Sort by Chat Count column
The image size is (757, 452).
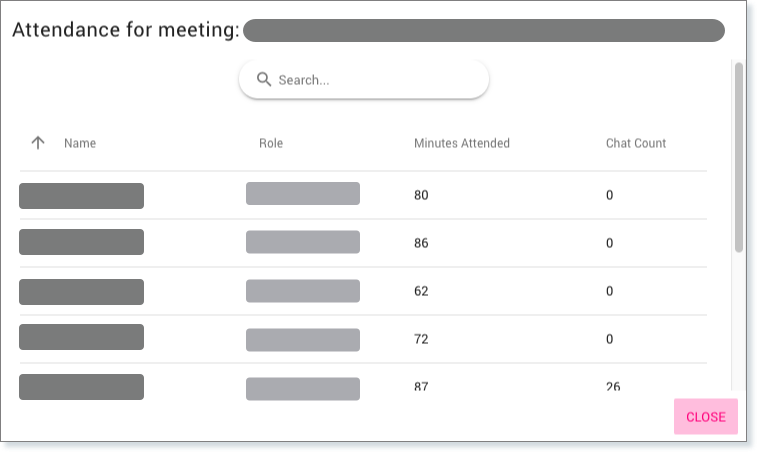coord(636,143)
